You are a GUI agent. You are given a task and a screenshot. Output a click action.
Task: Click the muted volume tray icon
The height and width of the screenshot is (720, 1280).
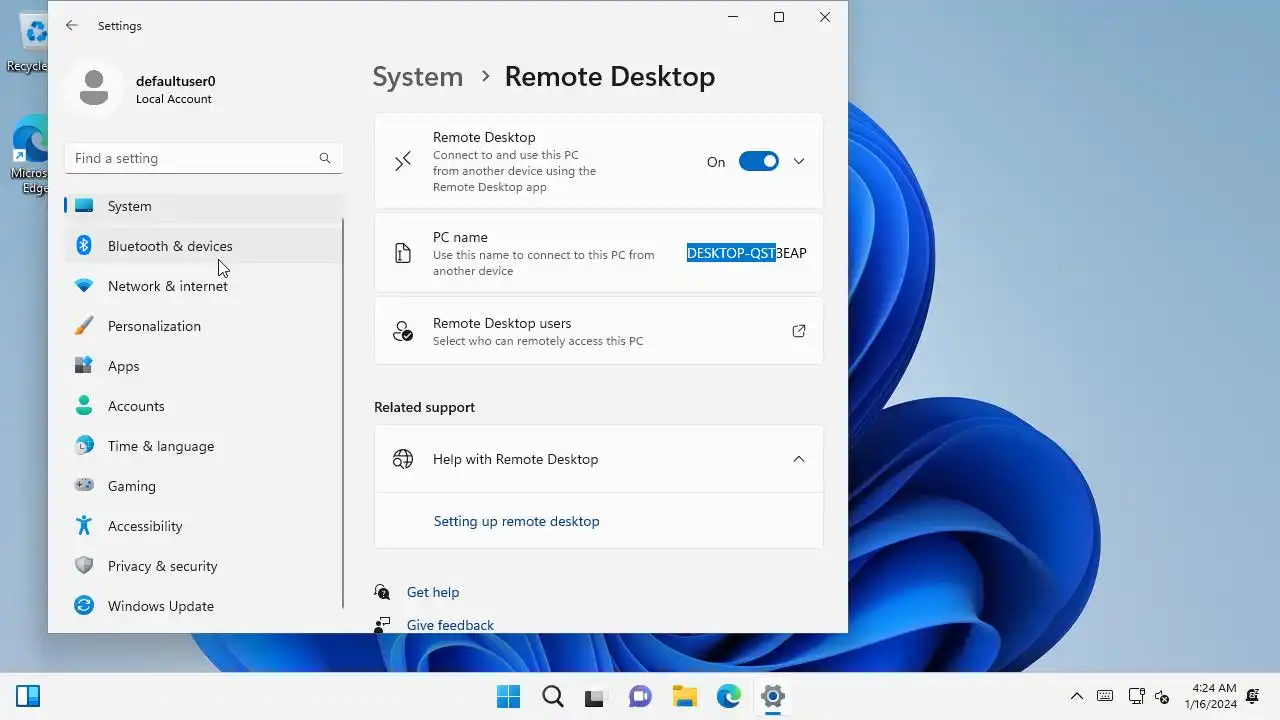click(1162, 696)
